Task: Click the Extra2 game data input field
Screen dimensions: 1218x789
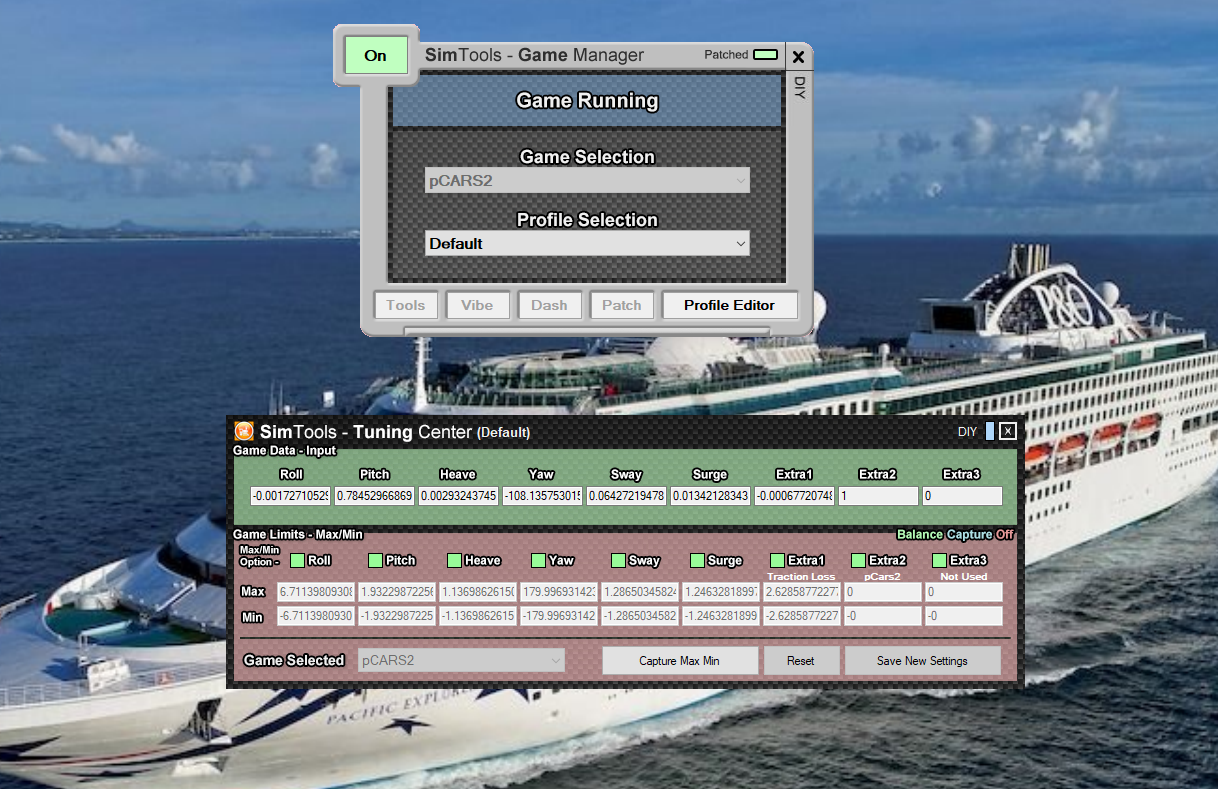Action: [x=878, y=496]
